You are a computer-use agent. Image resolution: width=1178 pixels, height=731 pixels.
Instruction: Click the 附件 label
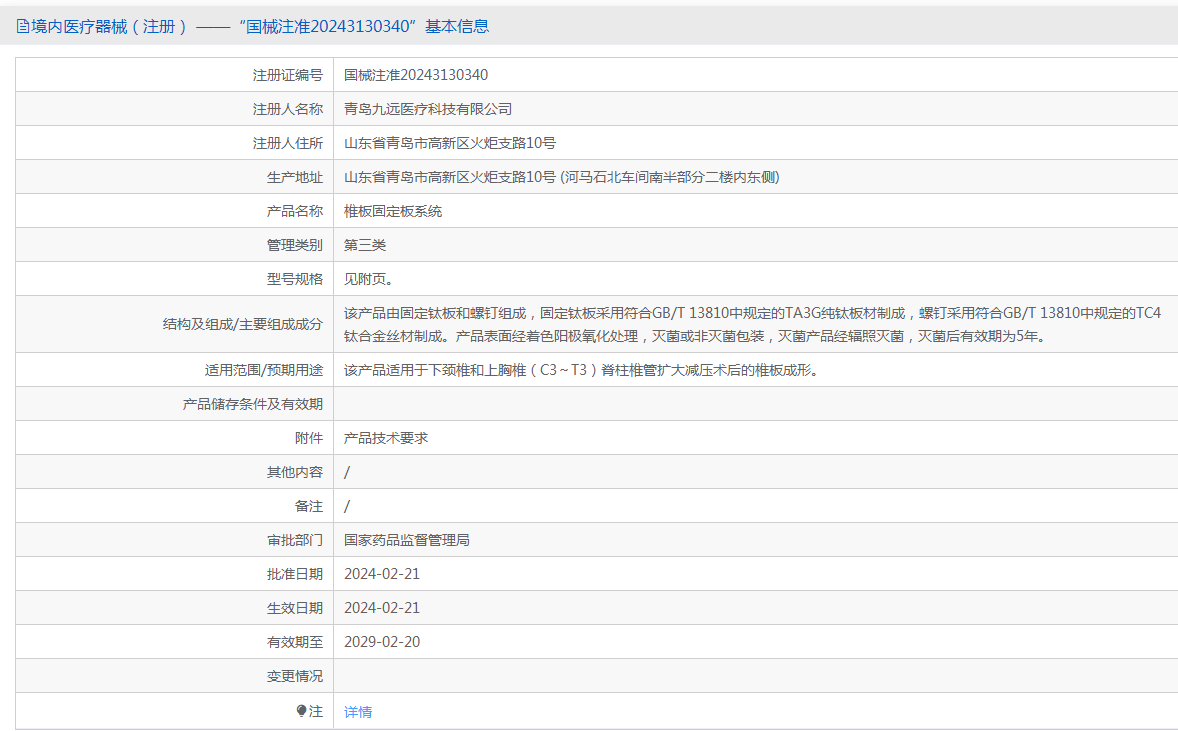[309, 438]
